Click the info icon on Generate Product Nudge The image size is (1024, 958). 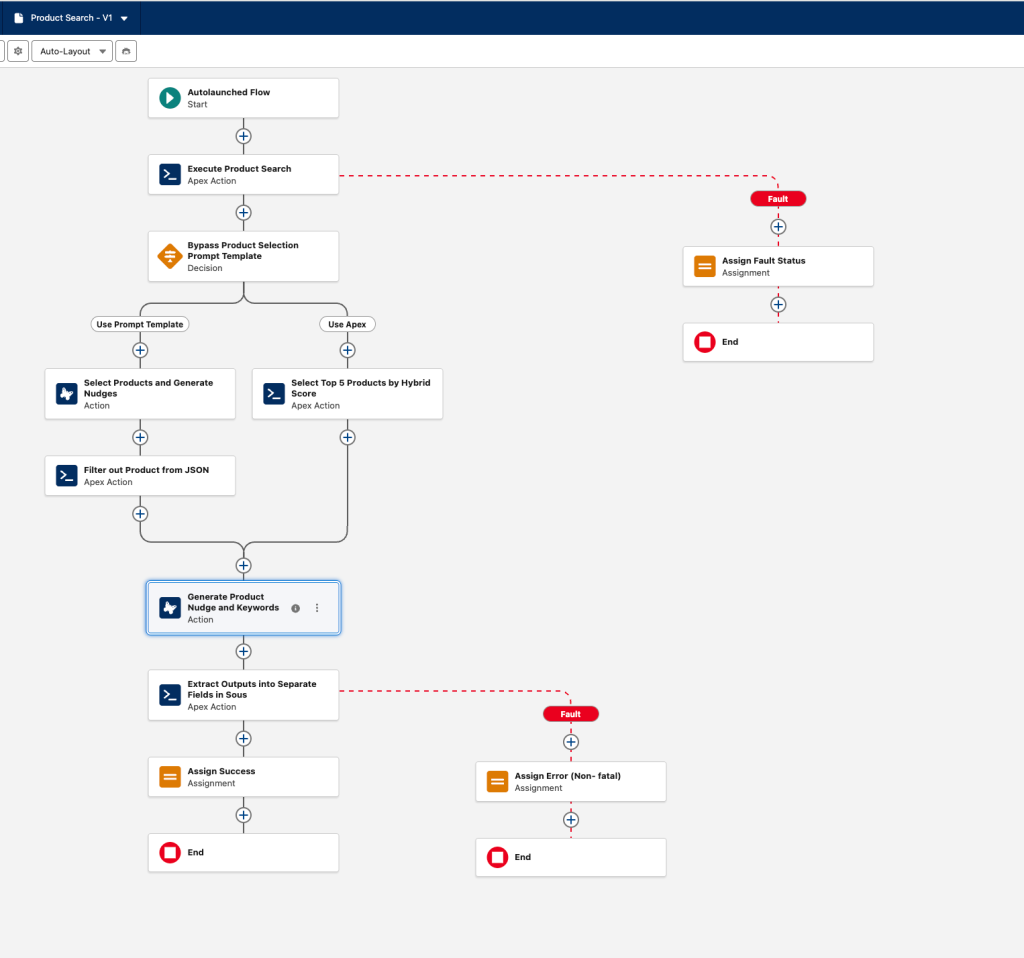[x=295, y=608]
